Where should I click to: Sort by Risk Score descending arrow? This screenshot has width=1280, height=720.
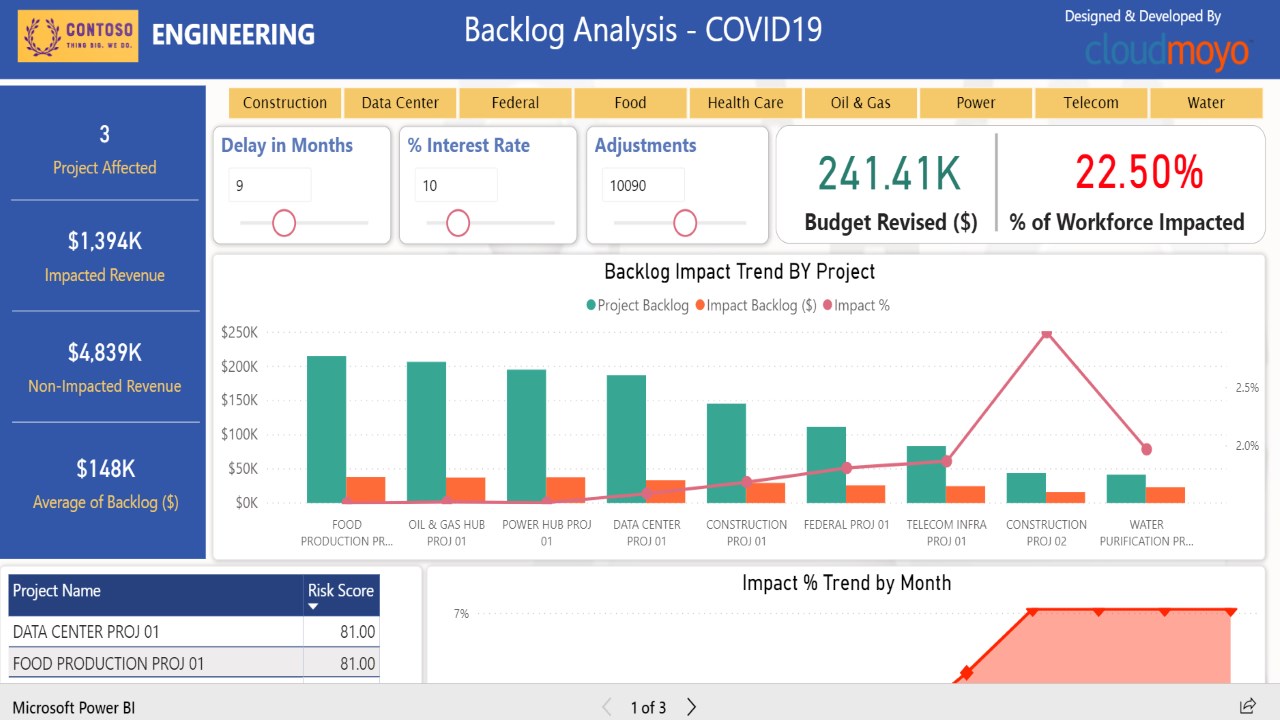point(313,607)
